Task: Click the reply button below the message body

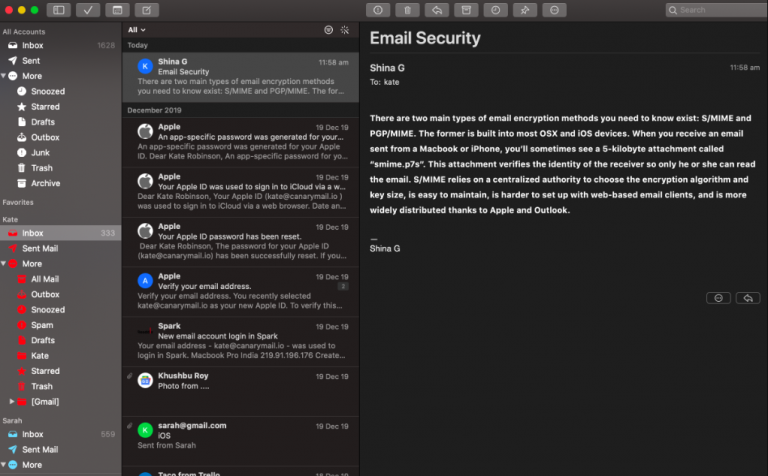Action: (x=746, y=298)
